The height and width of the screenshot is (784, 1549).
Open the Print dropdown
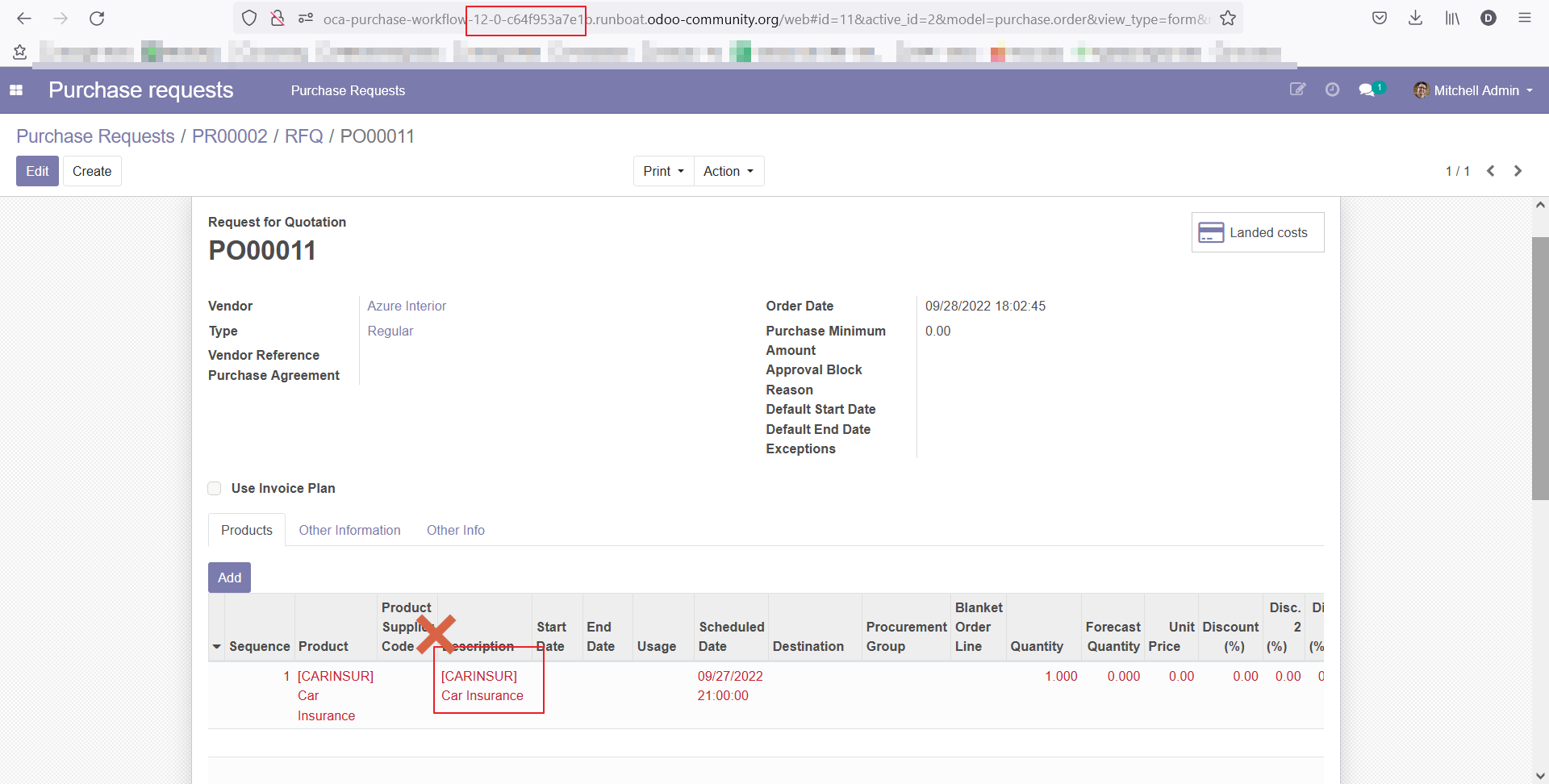[663, 171]
